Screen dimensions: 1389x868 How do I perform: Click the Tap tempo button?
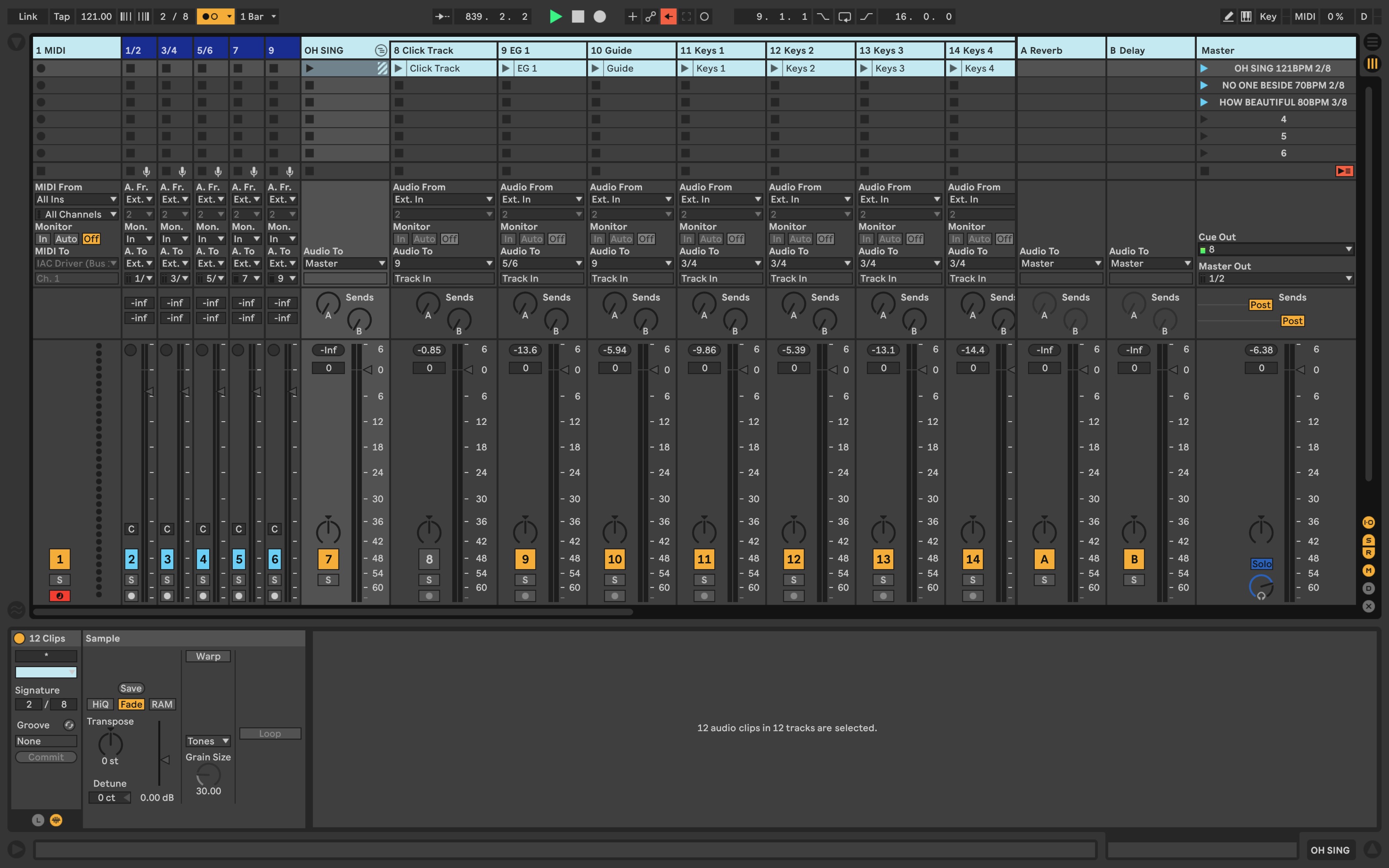pyautogui.click(x=62, y=17)
